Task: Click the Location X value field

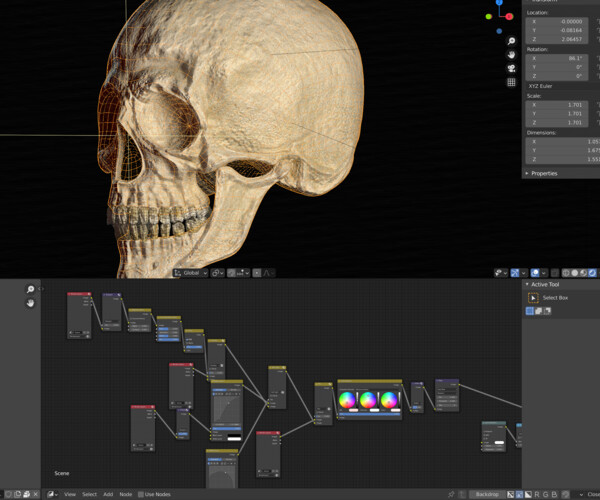Action: pos(557,21)
